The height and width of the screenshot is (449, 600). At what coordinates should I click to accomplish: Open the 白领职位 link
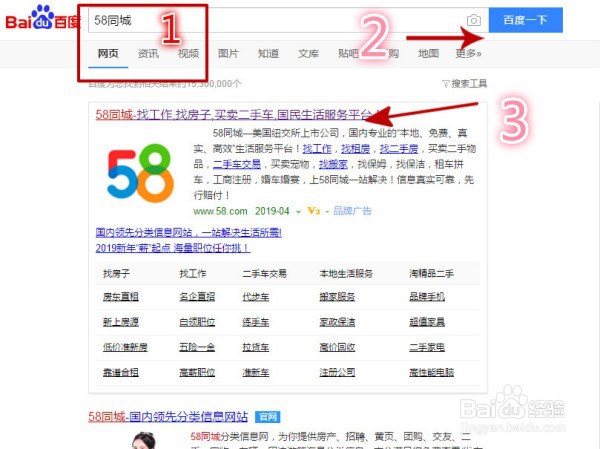[197, 322]
